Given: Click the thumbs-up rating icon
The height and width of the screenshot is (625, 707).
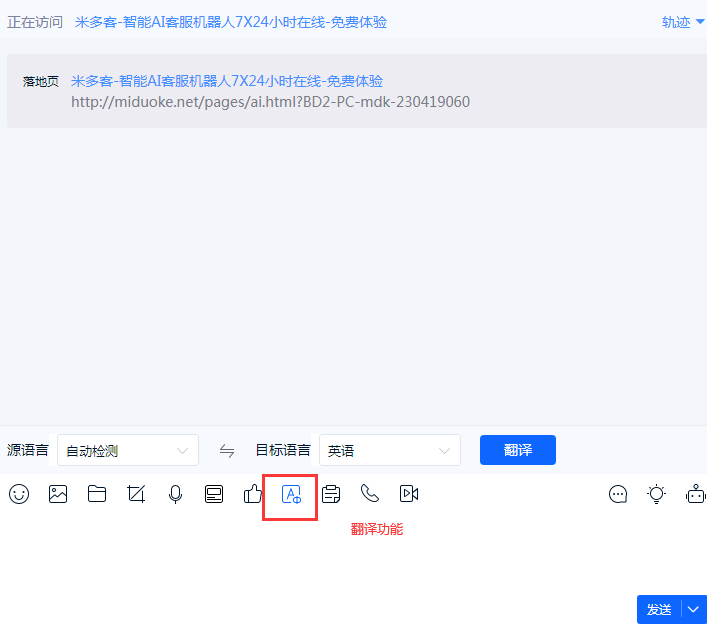Looking at the screenshot, I should 252,494.
